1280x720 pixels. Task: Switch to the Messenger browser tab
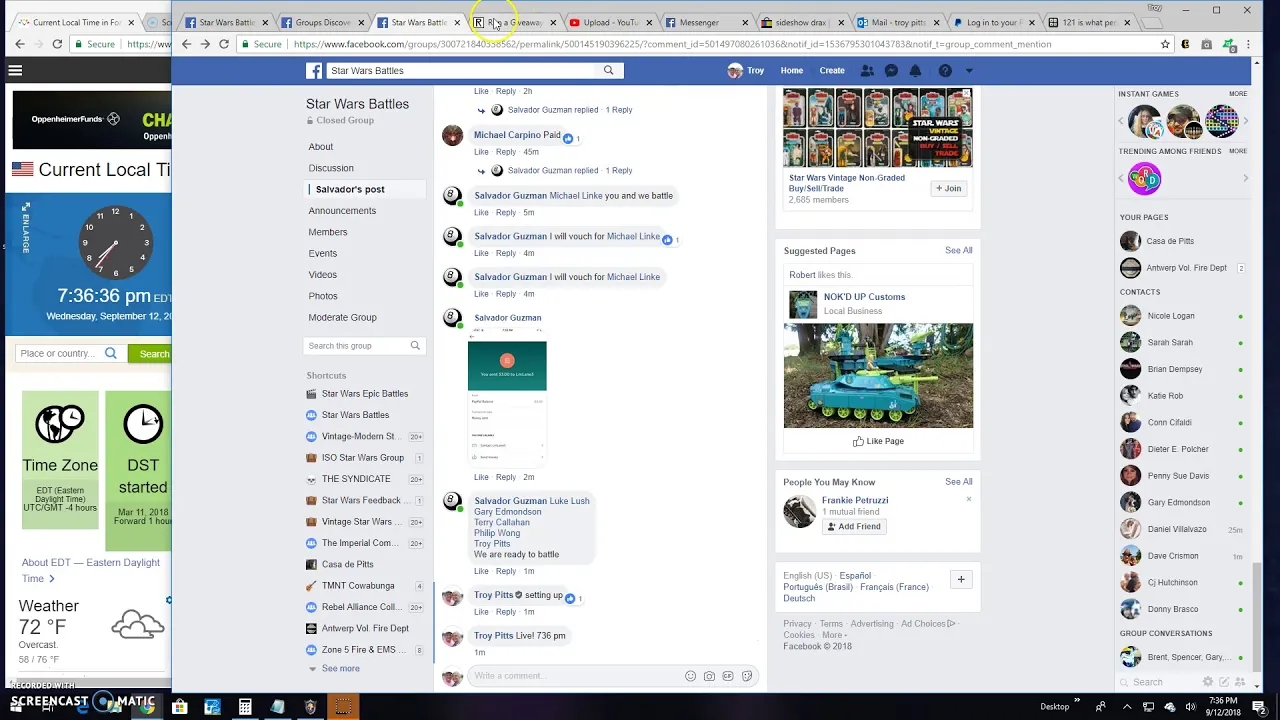(706, 22)
